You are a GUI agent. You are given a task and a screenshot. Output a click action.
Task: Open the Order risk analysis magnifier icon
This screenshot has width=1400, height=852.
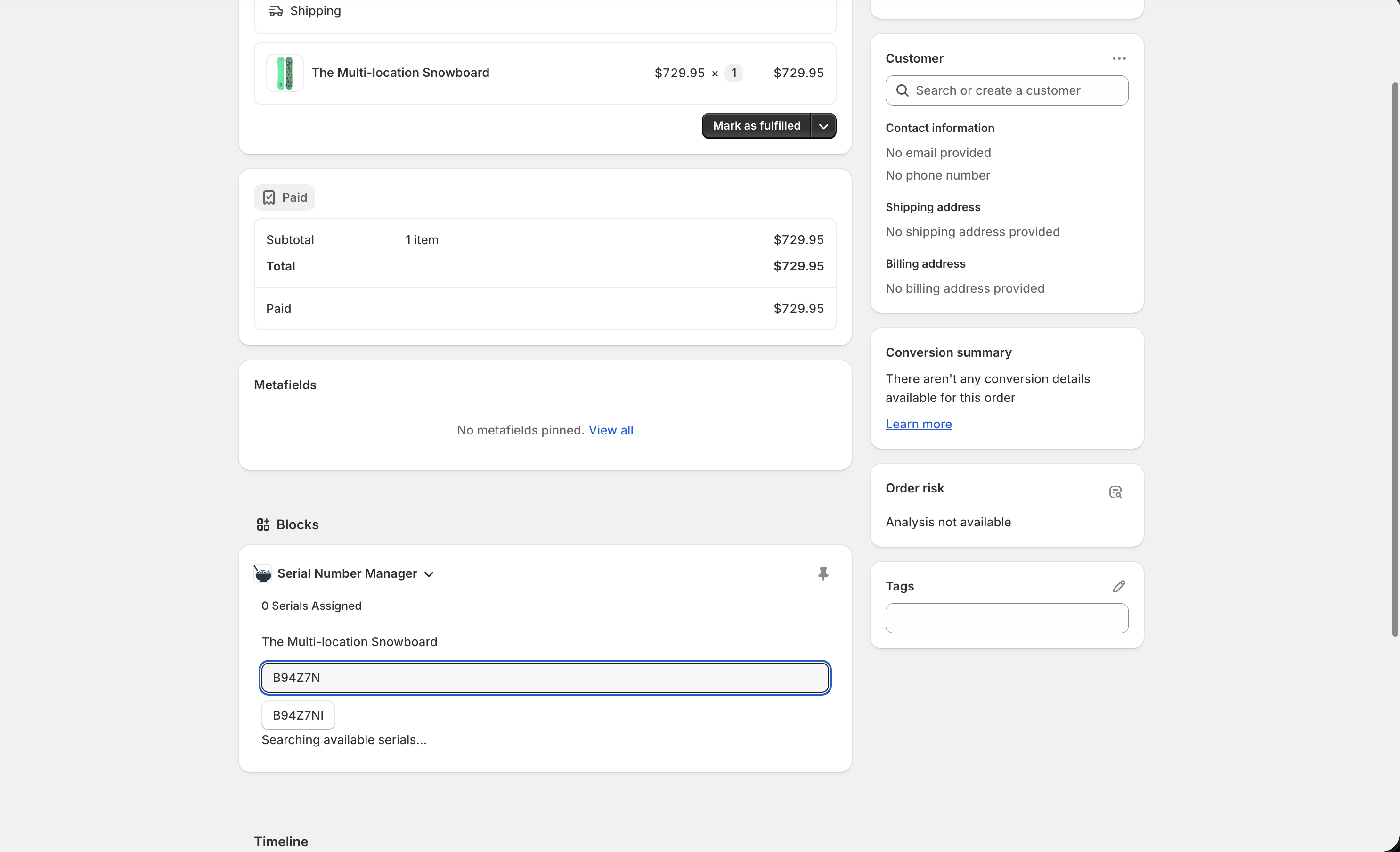1115,491
